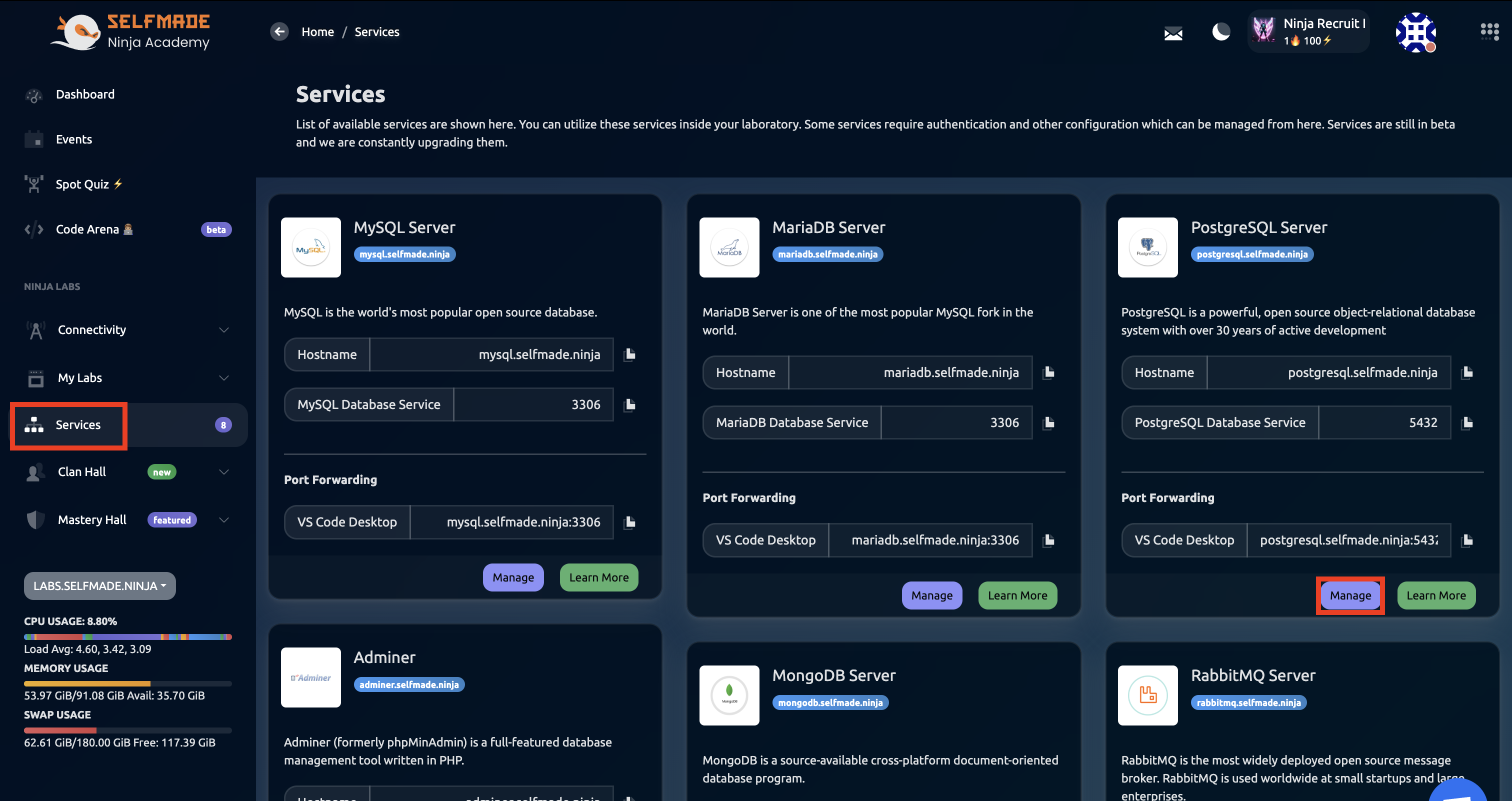The height and width of the screenshot is (801, 1512).
Task: Click the Ninja Recruit I rank badge
Action: (1308, 31)
